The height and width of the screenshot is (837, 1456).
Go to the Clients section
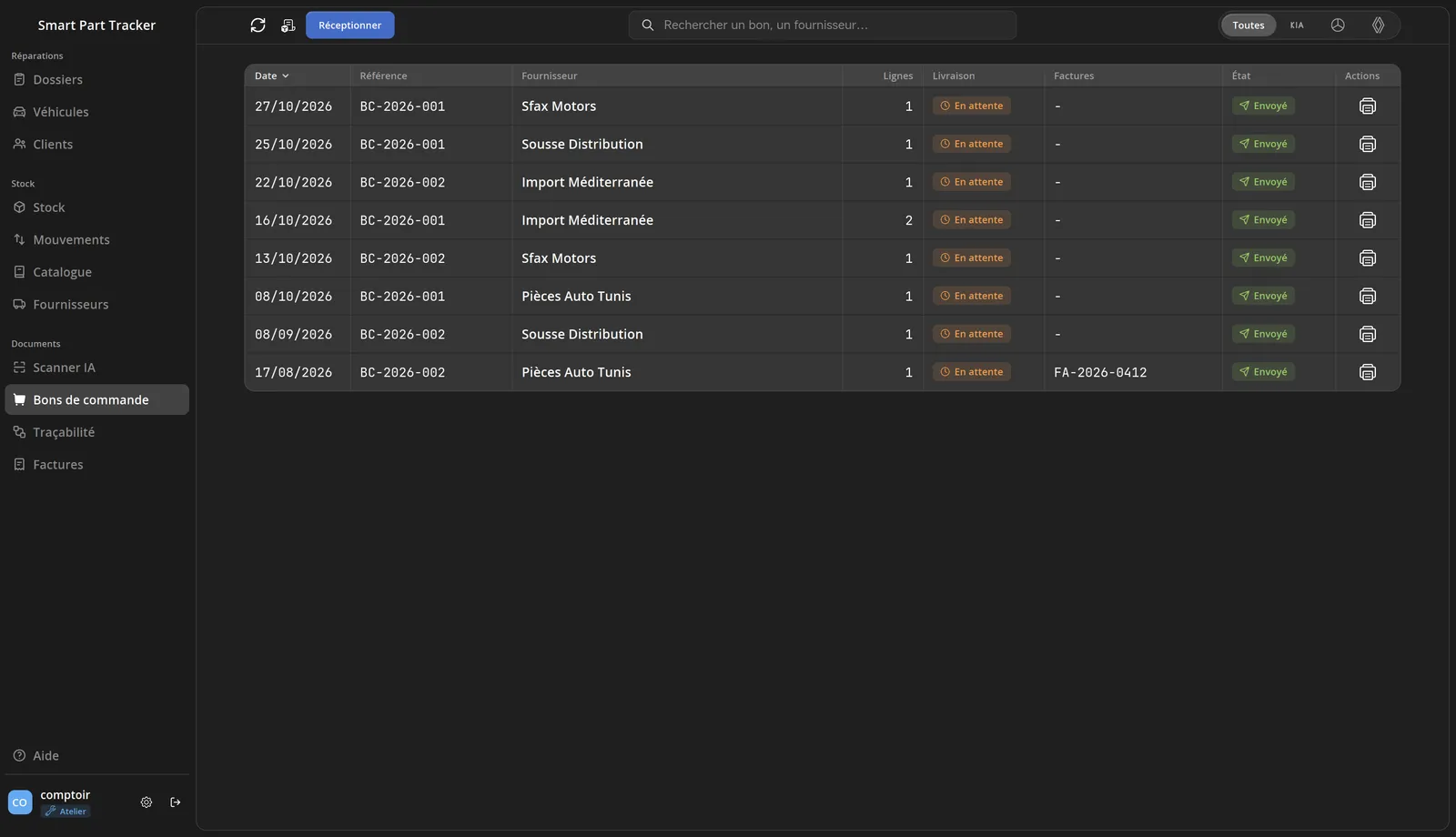point(97,145)
